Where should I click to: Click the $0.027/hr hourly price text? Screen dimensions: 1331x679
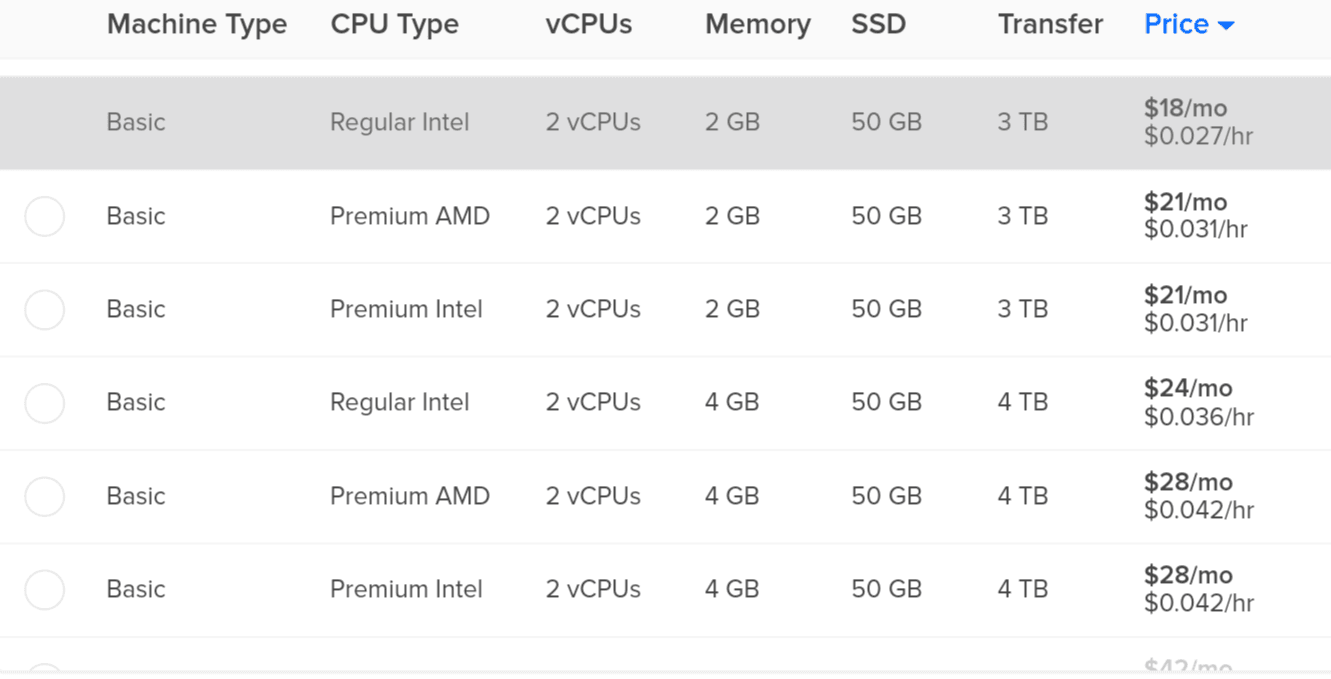(x=1198, y=136)
